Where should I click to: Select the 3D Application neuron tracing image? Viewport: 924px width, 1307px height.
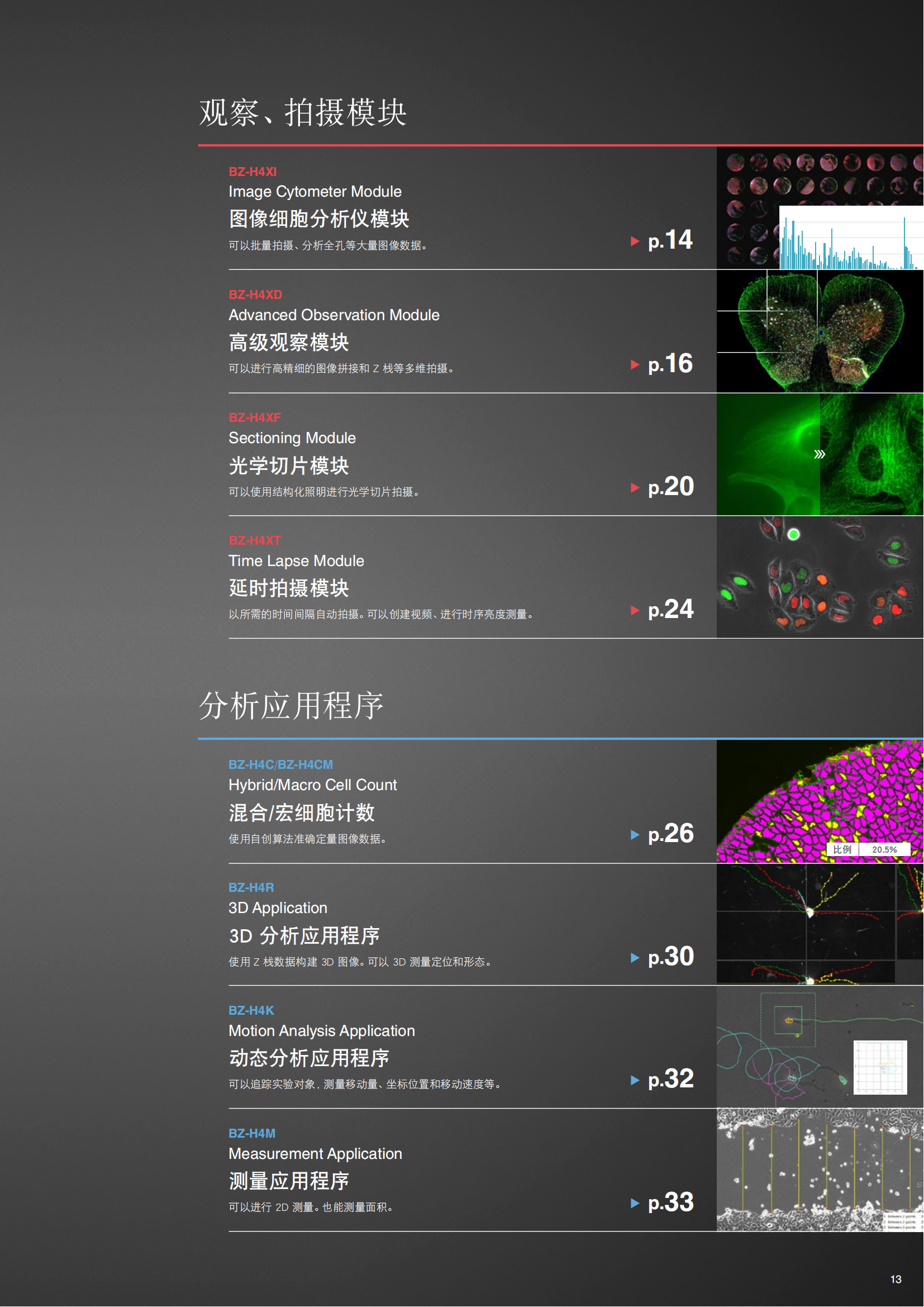pyautogui.click(x=820, y=924)
